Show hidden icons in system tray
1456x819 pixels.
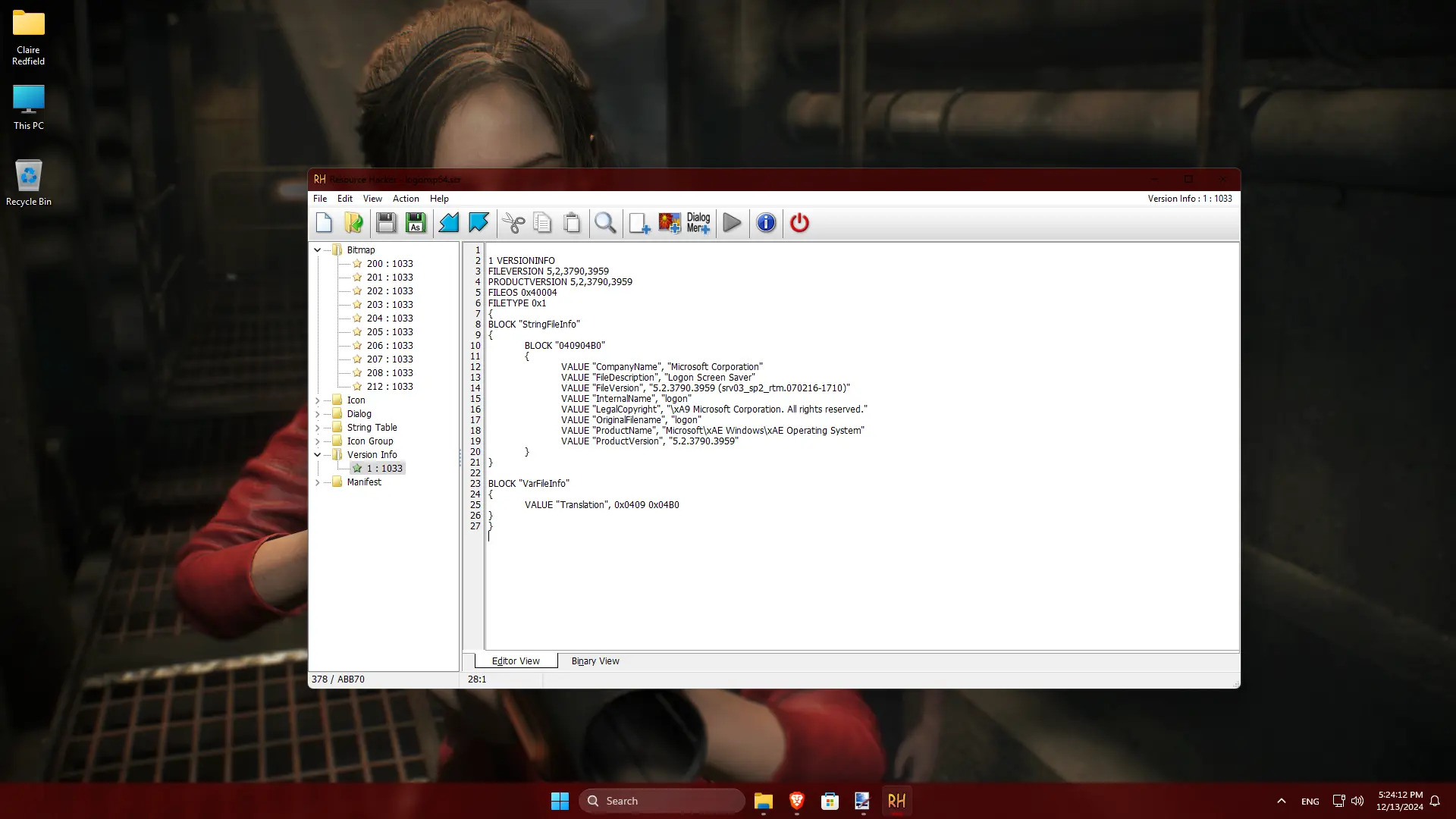[x=1282, y=801]
